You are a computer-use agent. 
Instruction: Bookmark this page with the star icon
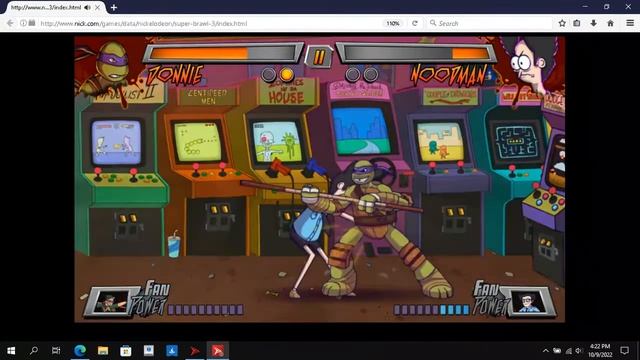(562, 23)
